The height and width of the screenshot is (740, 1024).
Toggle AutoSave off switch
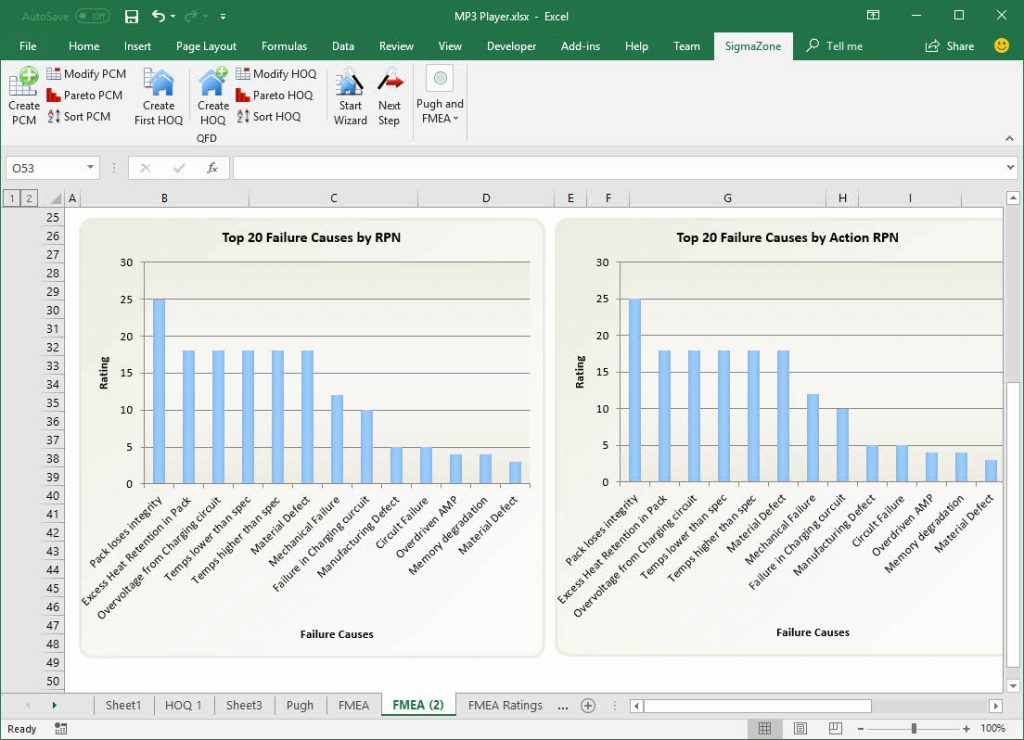click(93, 16)
